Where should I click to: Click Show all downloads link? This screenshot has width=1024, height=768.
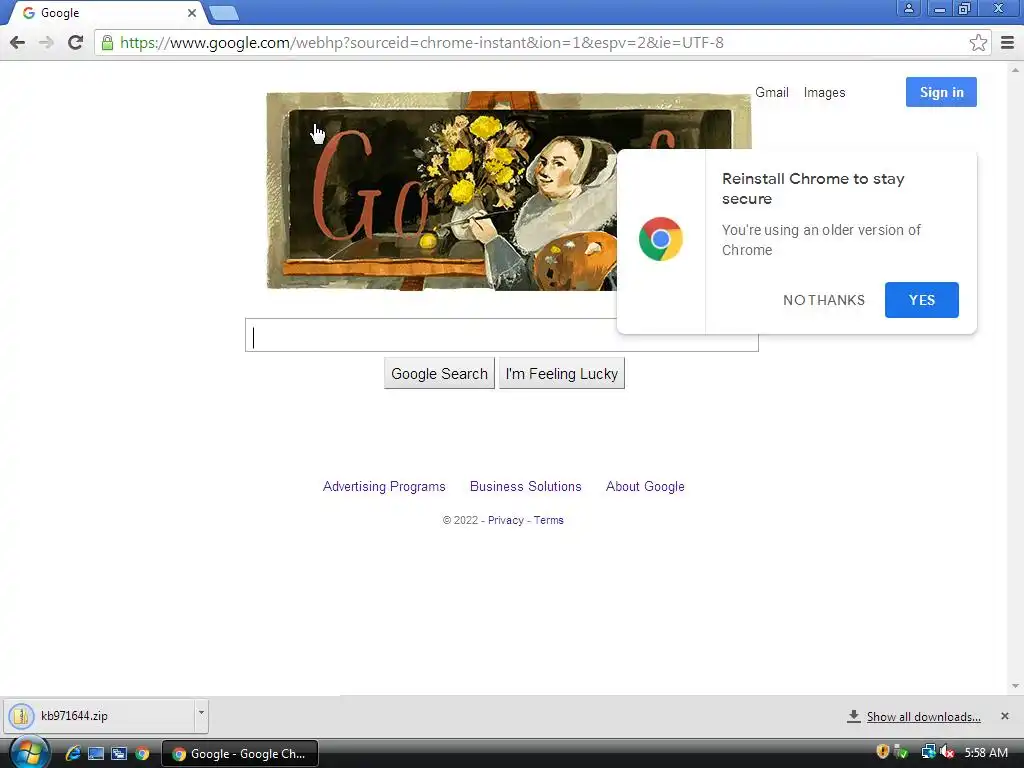pos(923,717)
